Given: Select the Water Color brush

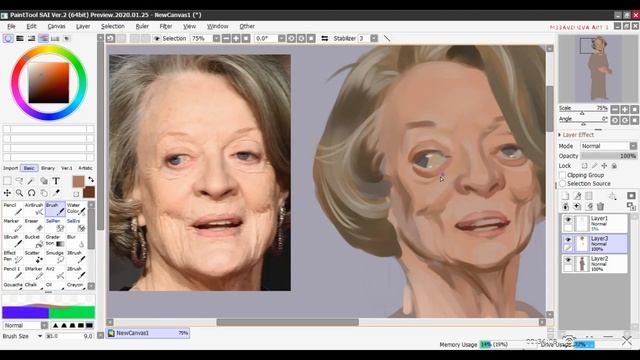Looking at the screenshot, I should tap(76, 209).
